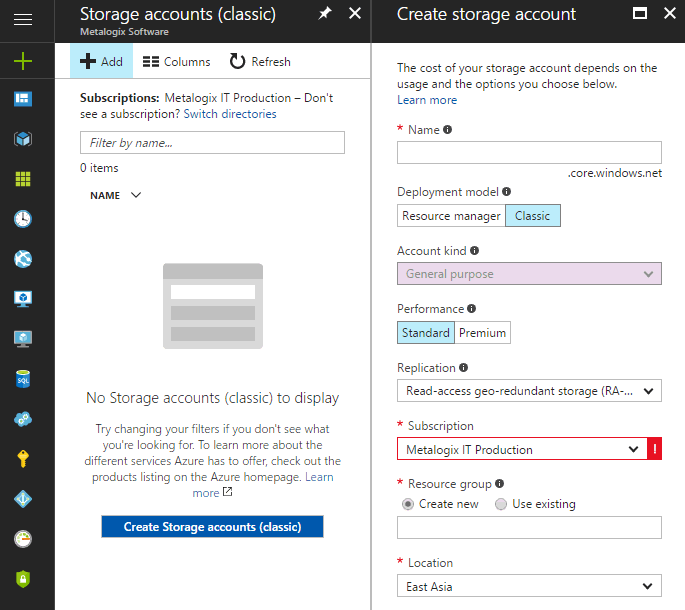
Task: Open the blue diamond Active Directory icon
Action: pyautogui.click(x=23, y=499)
